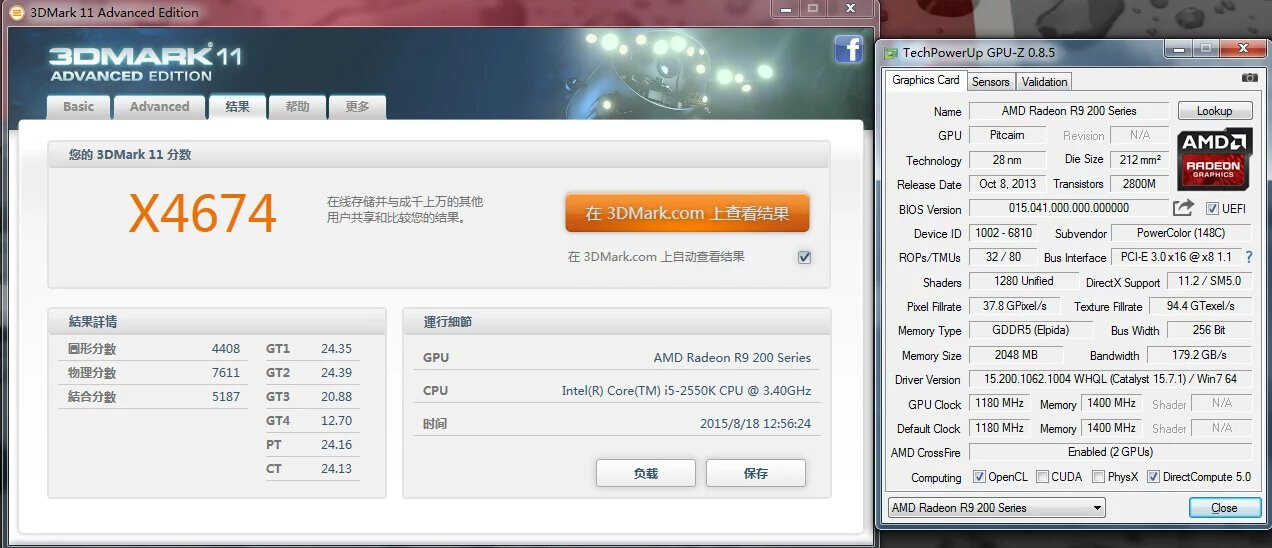Click the AMD CrossFire Enabled (2 GPUs) field
The width and height of the screenshot is (1272, 548).
(1110, 452)
